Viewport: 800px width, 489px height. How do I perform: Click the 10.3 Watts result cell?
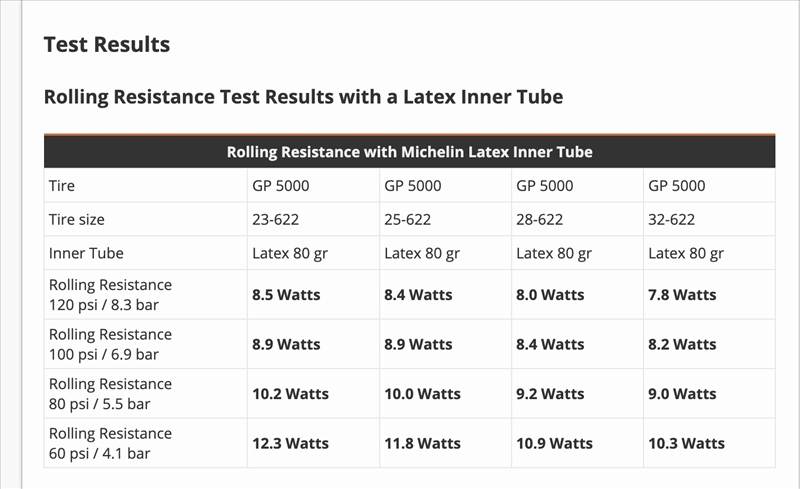point(686,443)
